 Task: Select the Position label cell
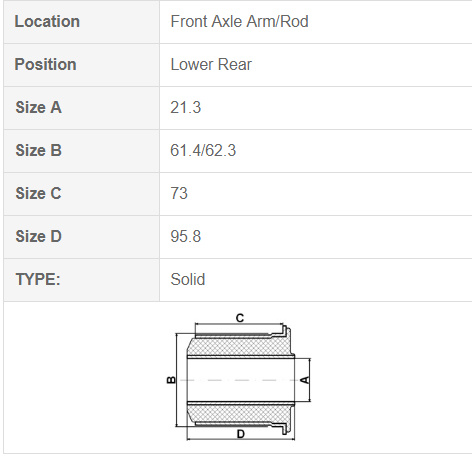[x=81, y=65]
